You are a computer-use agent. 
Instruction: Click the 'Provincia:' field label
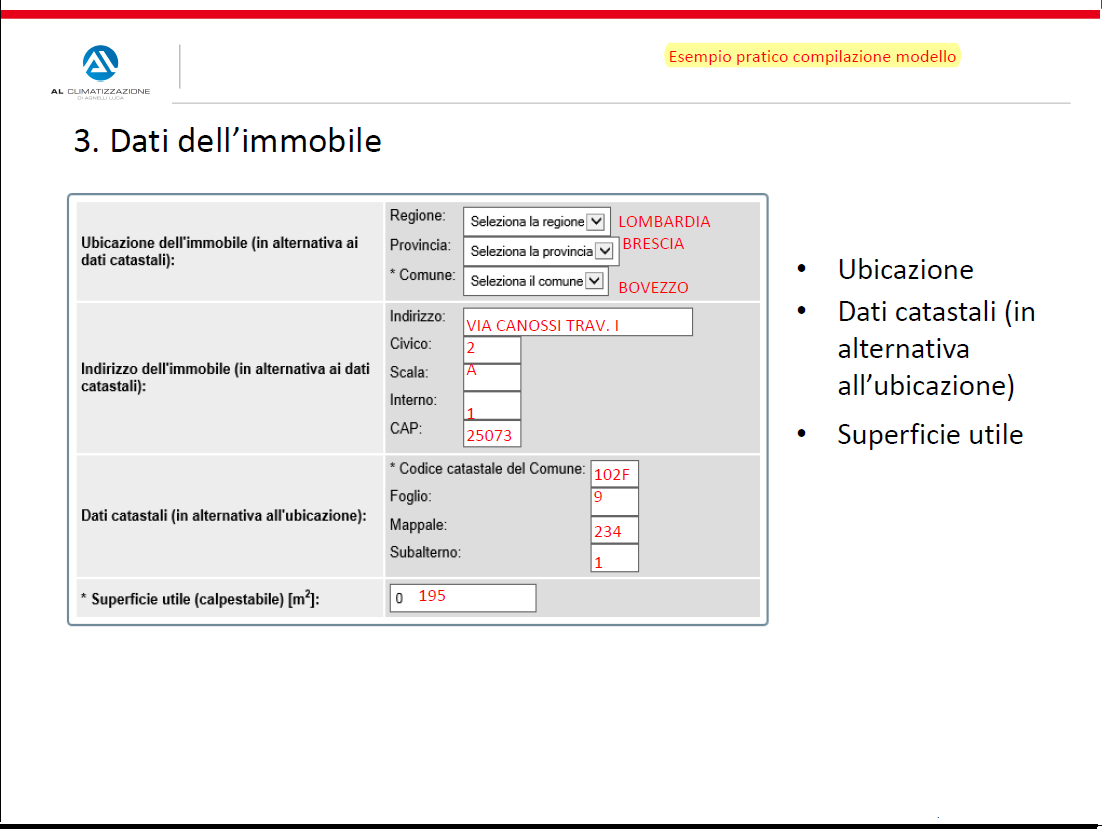(420, 245)
